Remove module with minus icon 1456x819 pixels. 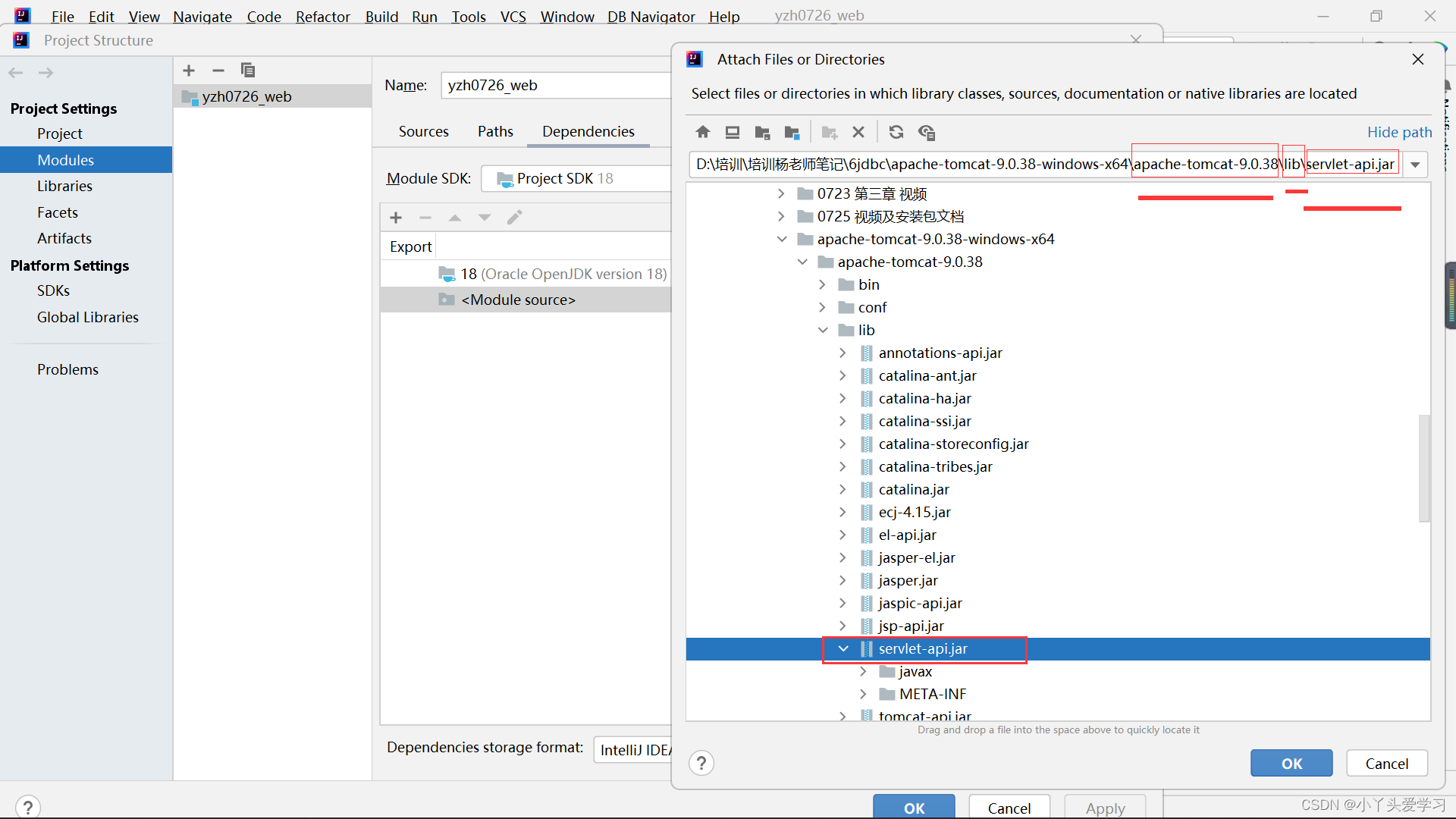[218, 71]
